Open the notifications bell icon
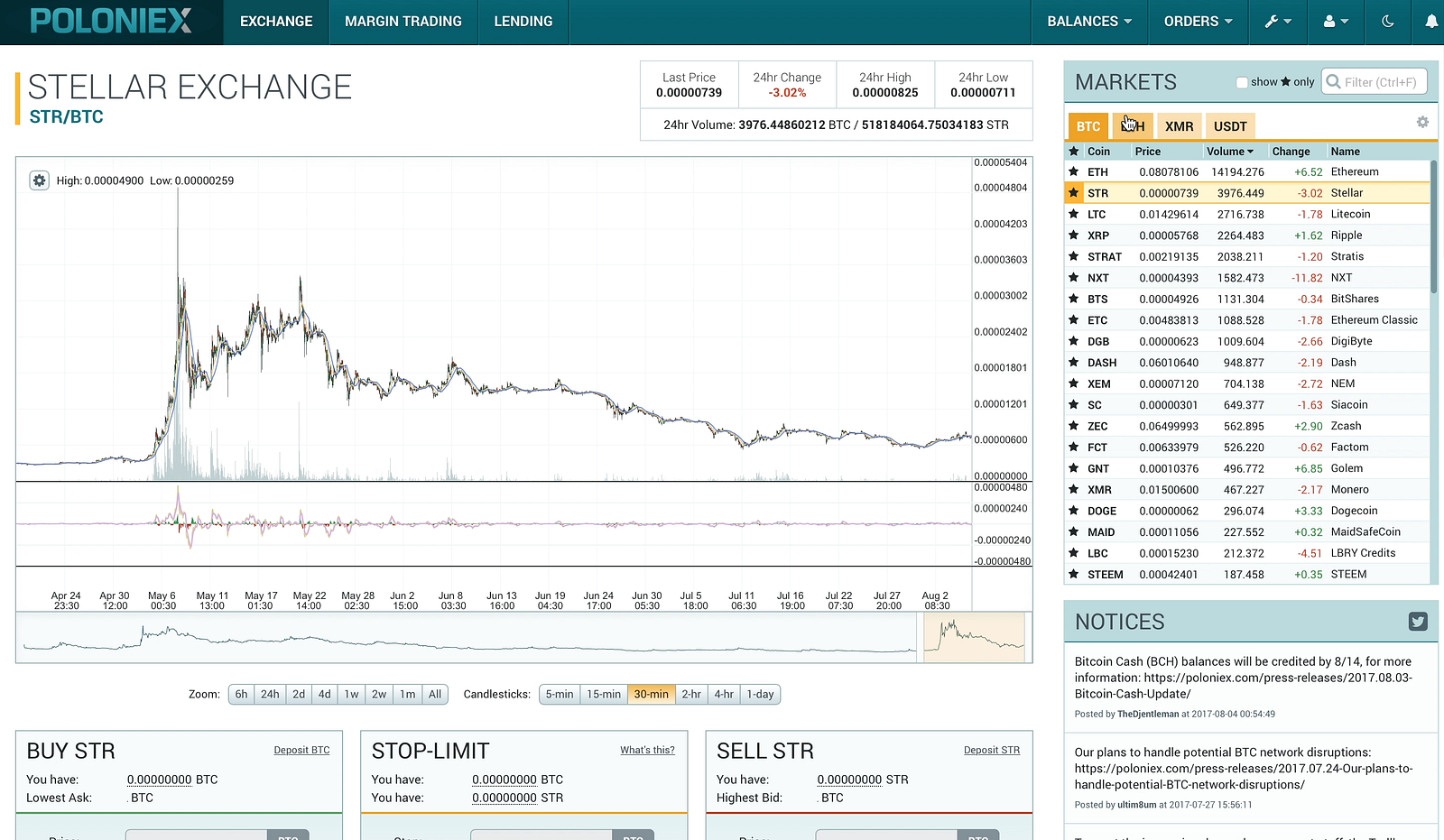This screenshot has width=1444, height=840. [1431, 22]
